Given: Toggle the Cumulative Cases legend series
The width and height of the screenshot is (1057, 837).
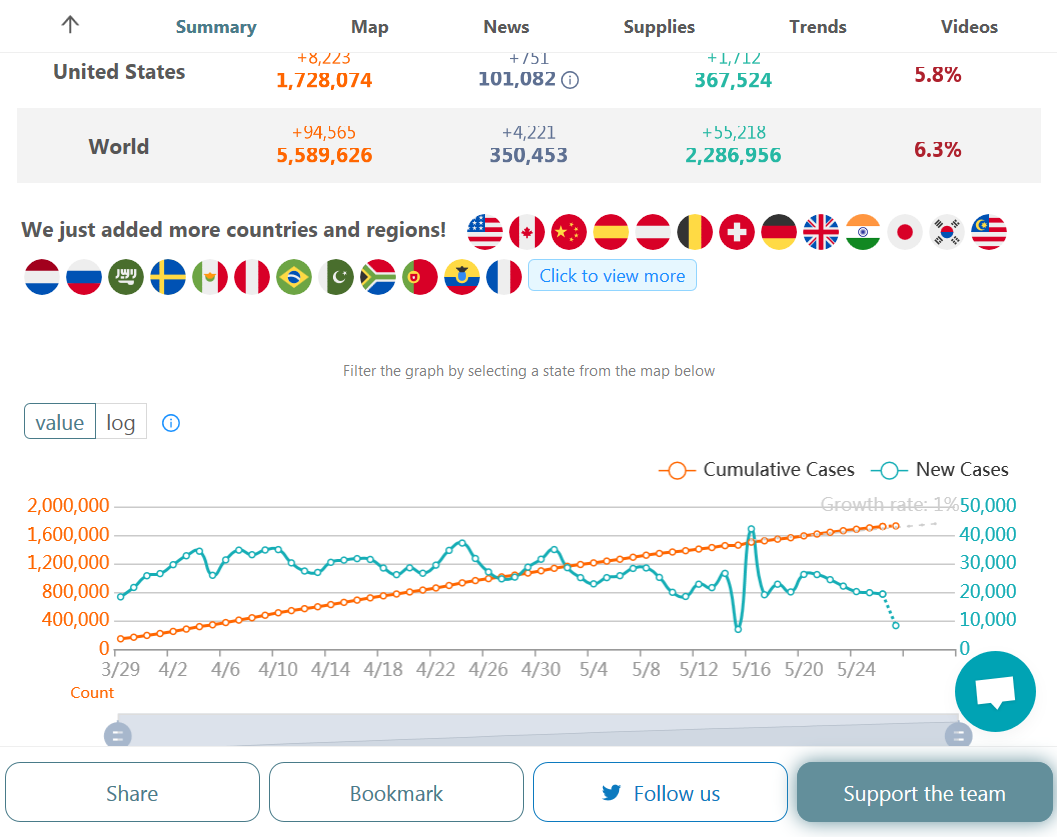Looking at the screenshot, I should pos(757,470).
